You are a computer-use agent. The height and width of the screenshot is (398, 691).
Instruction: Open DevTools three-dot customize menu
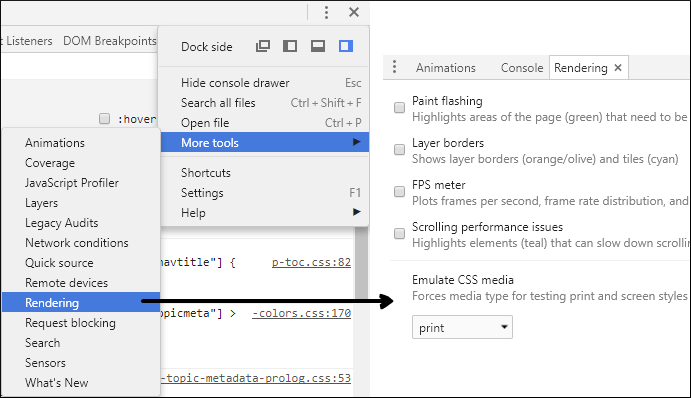coord(326,12)
